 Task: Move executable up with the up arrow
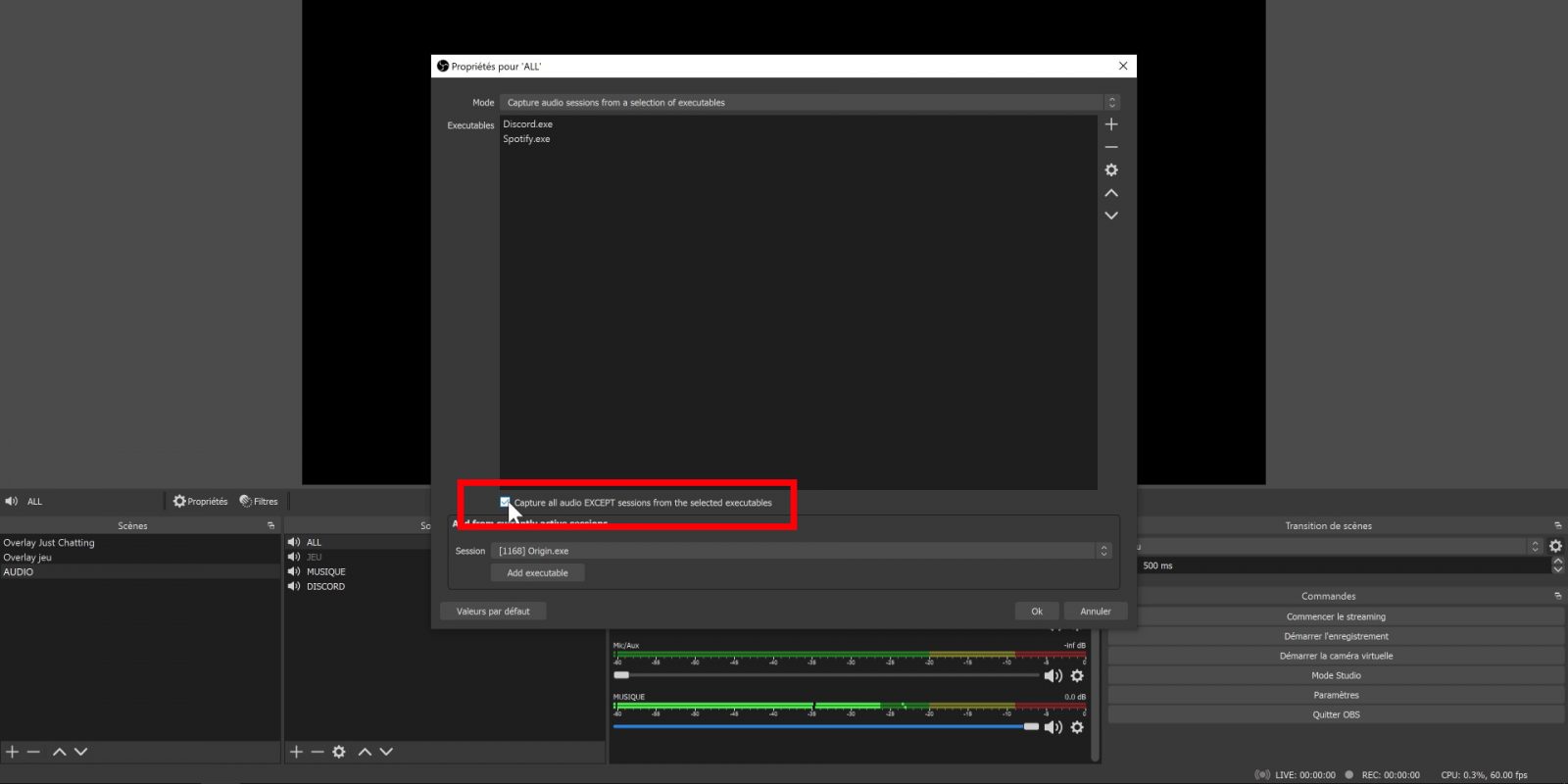coord(1111,193)
